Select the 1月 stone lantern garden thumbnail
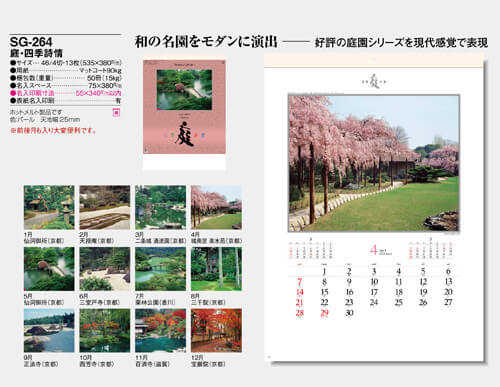The width and height of the screenshot is (500, 387). click(49, 207)
